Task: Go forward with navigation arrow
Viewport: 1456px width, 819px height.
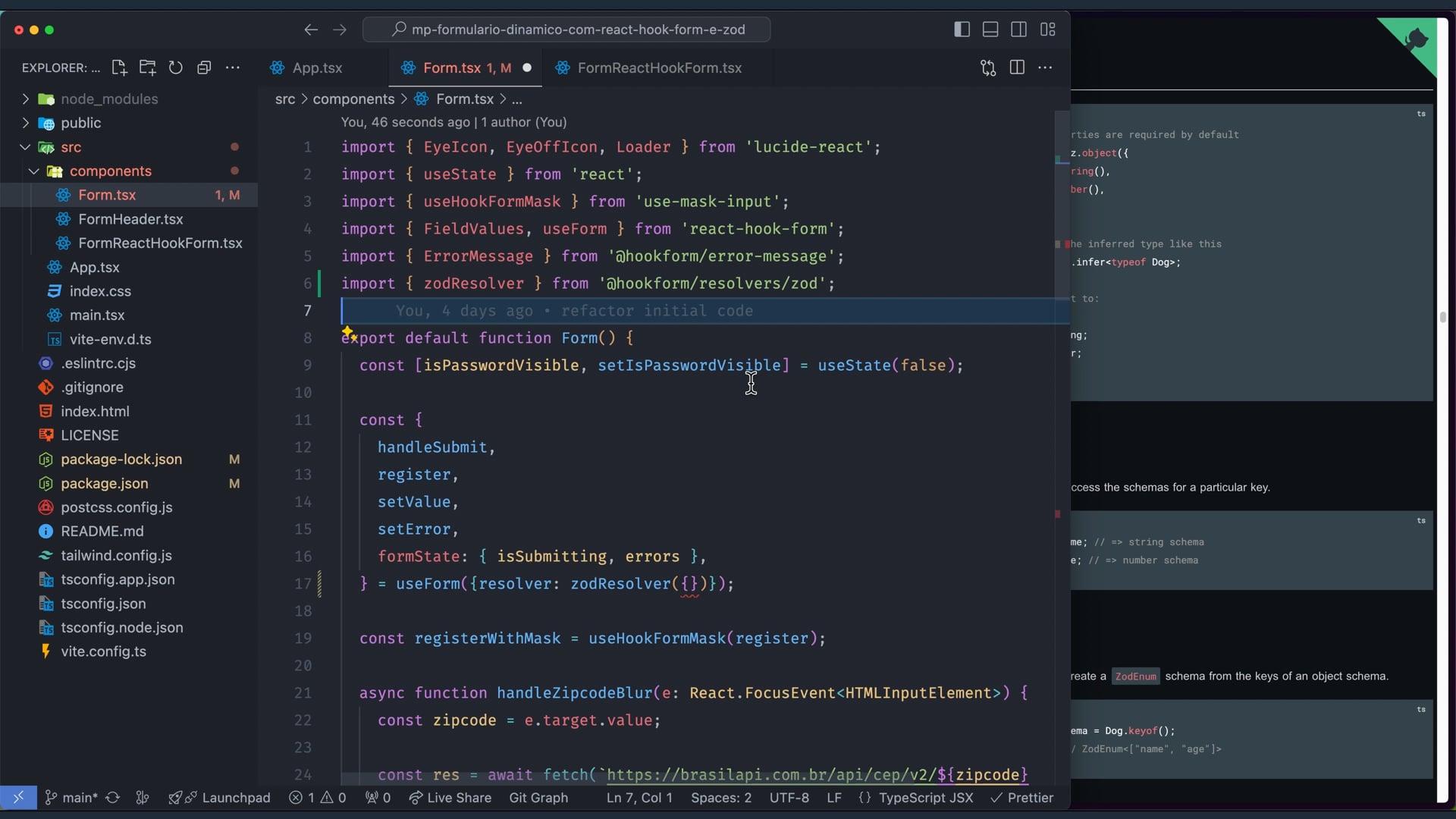Action: point(340,30)
